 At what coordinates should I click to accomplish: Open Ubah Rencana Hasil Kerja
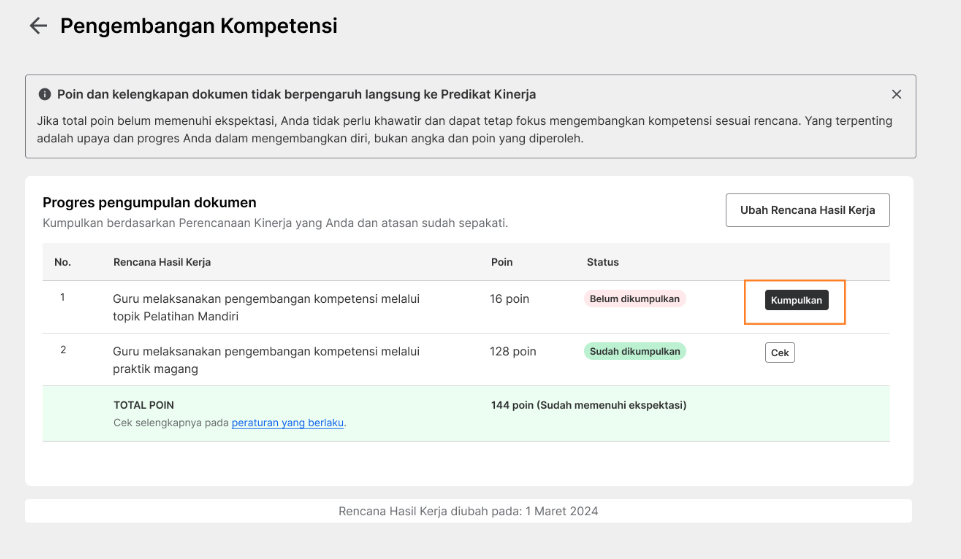click(x=807, y=210)
